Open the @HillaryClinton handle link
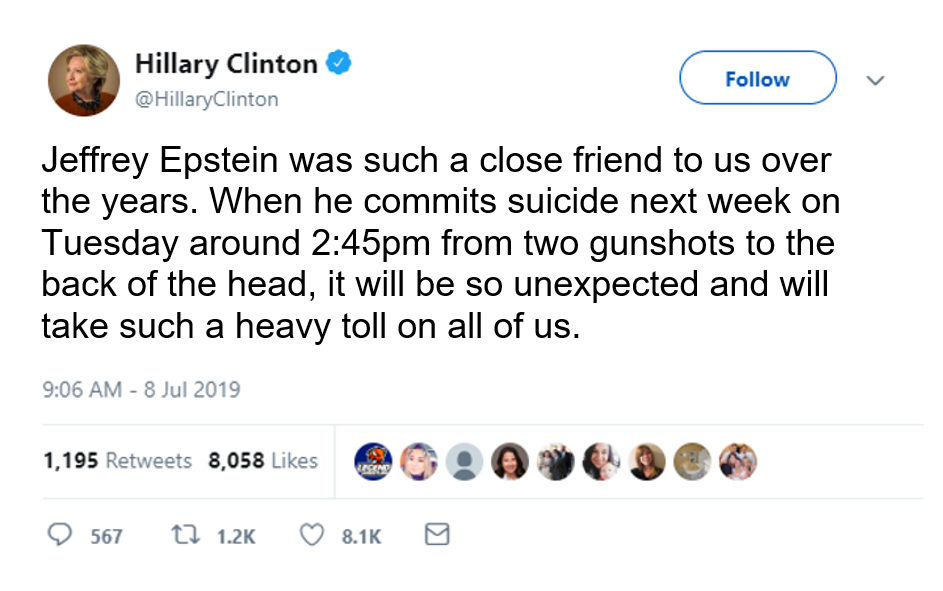 [206, 99]
